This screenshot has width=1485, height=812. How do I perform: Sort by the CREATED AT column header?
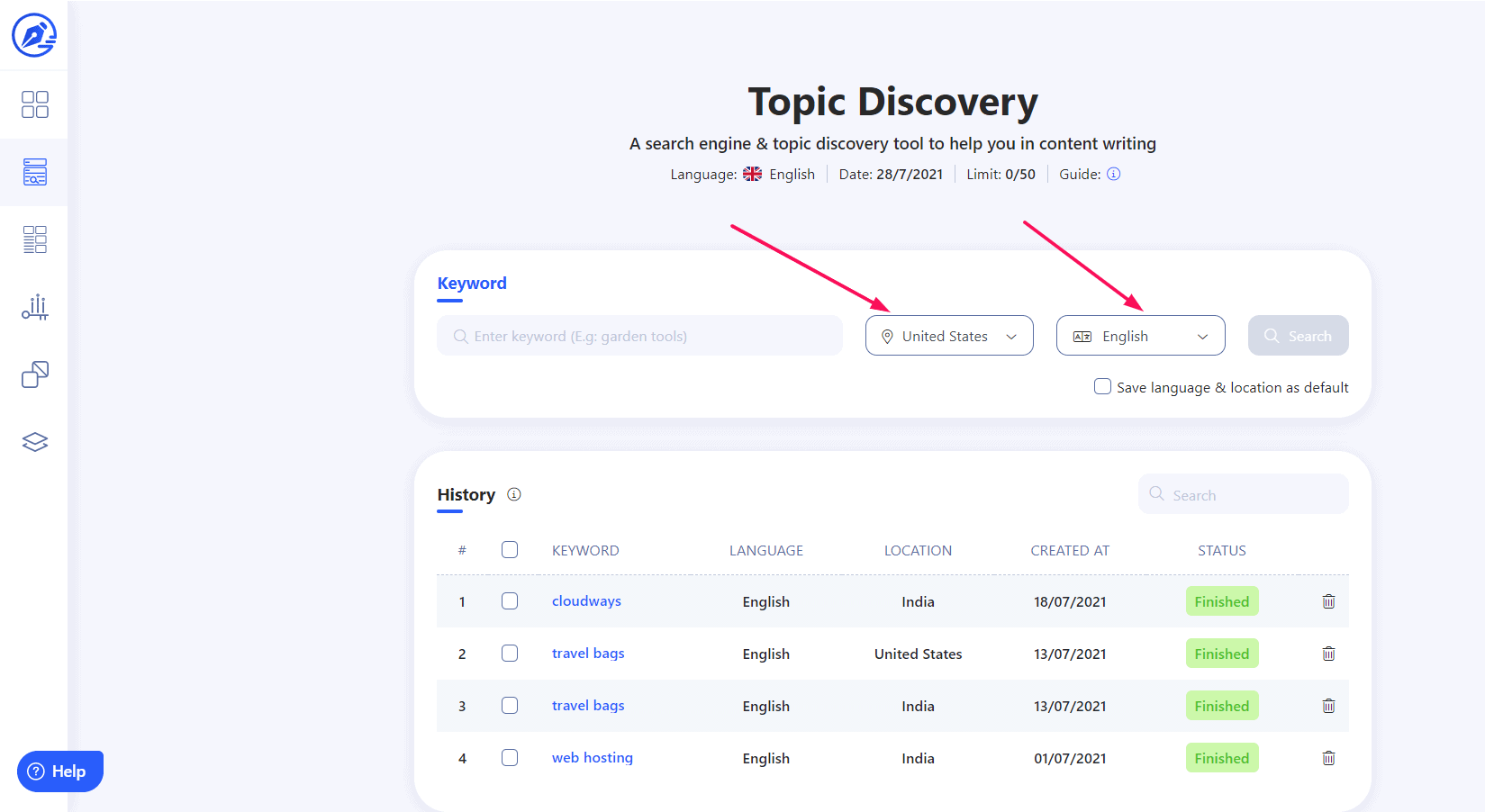(1070, 550)
